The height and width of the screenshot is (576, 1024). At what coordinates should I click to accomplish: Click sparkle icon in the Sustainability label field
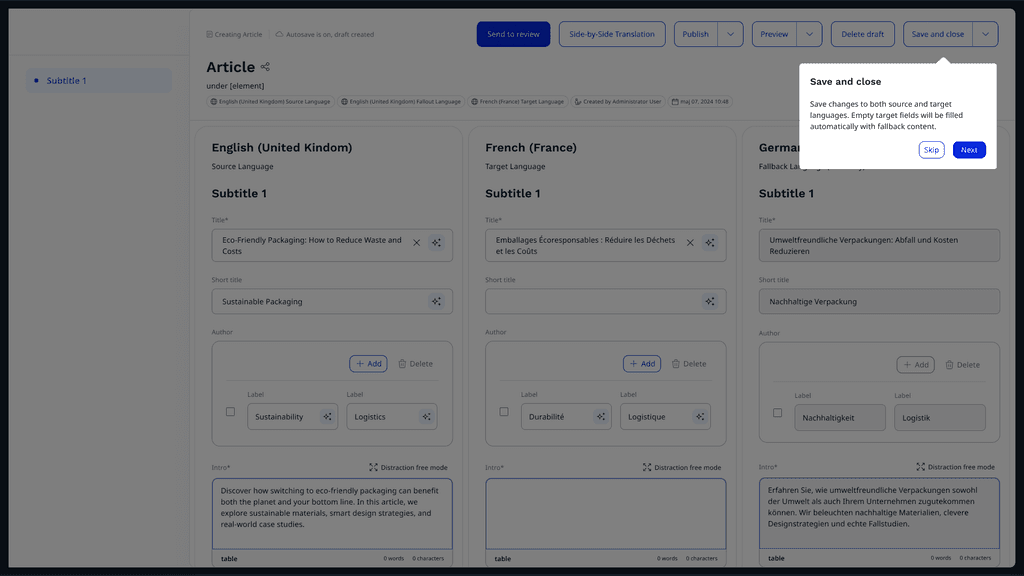(x=327, y=417)
